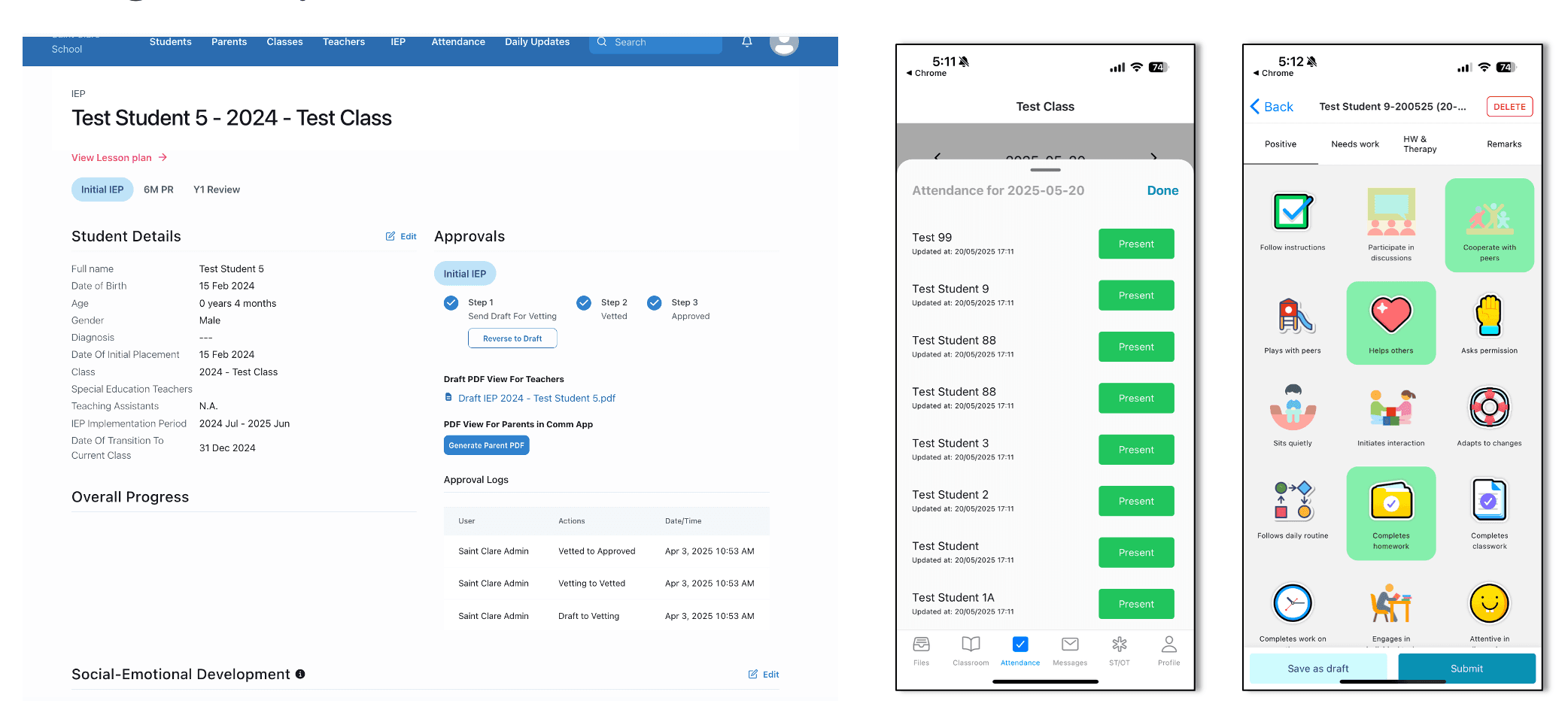This screenshot has height=725, width=1568.
Task: Open Profile in bottom navigation bar
Action: [1168, 651]
